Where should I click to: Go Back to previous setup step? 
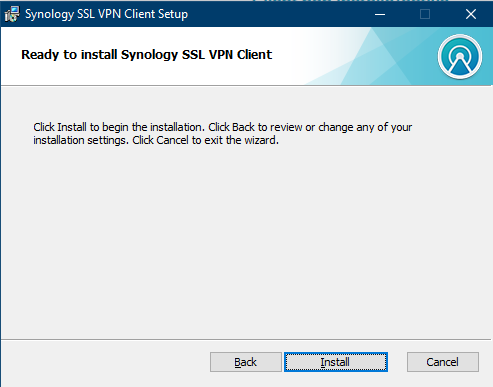(x=246, y=362)
